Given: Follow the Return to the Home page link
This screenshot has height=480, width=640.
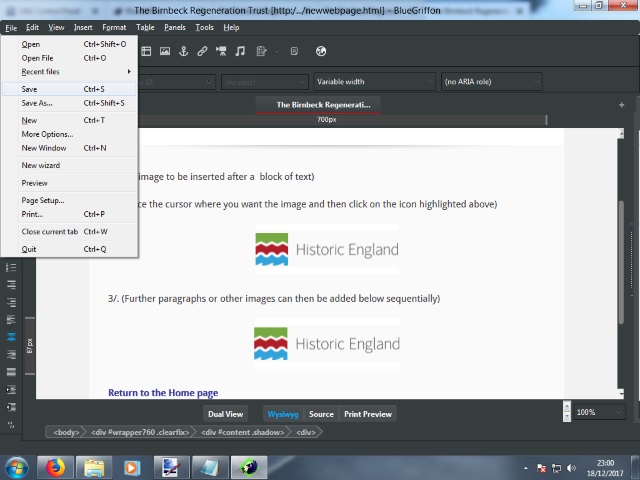Looking at the screenshot, I should (x=163, y=393).
